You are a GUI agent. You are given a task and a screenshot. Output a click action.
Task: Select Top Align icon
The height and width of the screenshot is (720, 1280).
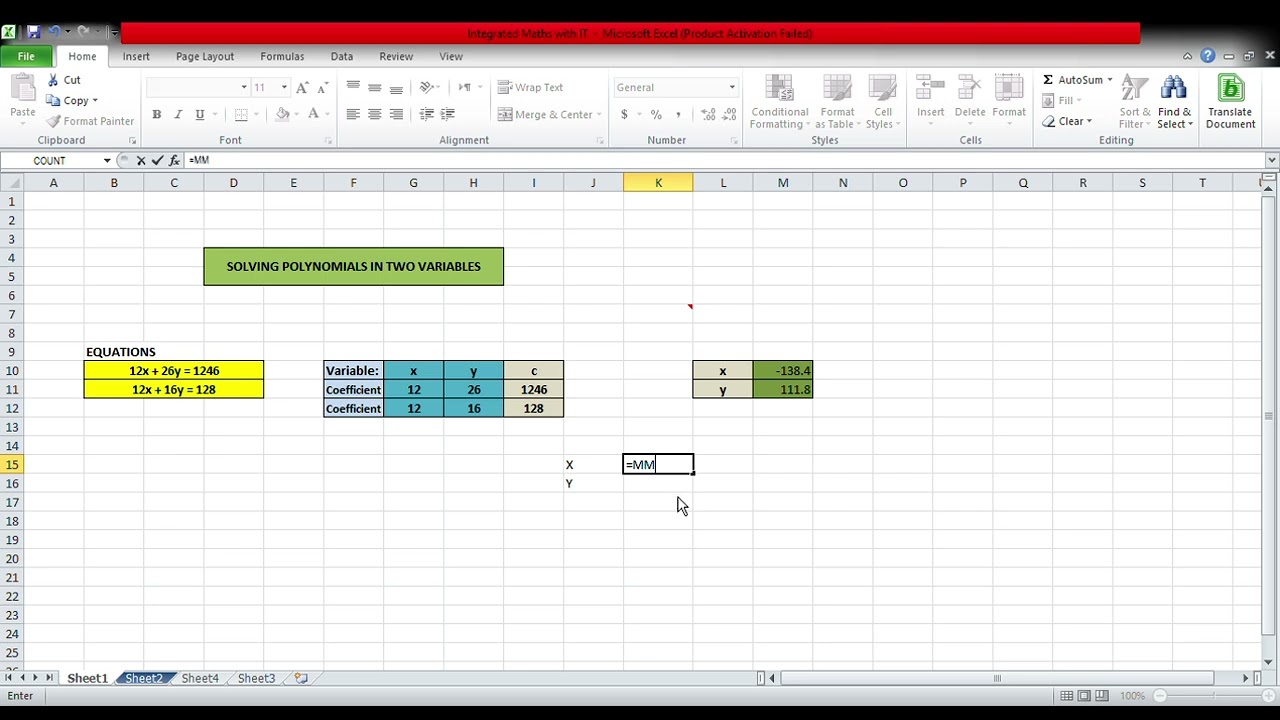point(353,87)
